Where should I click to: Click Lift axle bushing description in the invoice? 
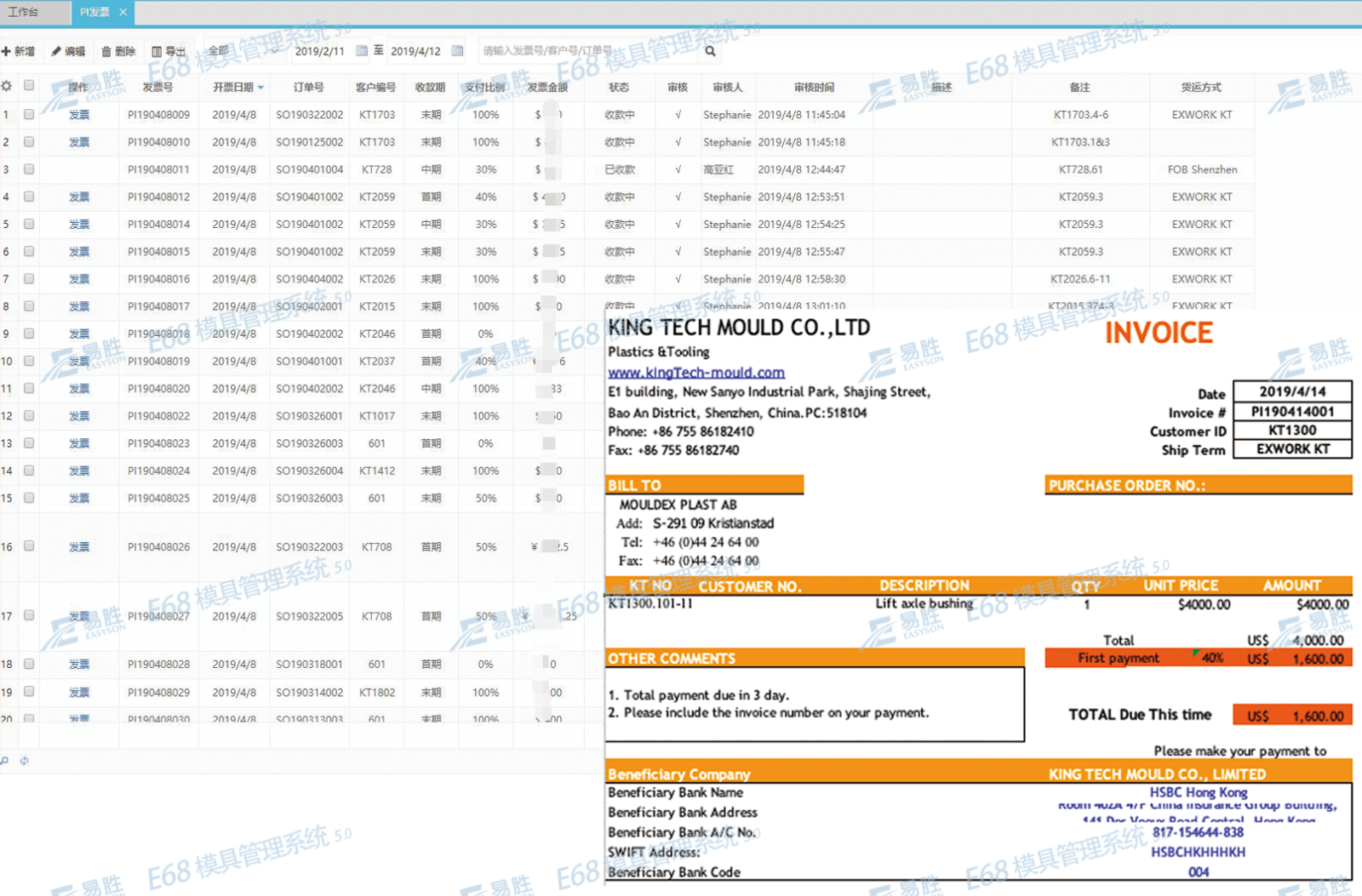924,603
